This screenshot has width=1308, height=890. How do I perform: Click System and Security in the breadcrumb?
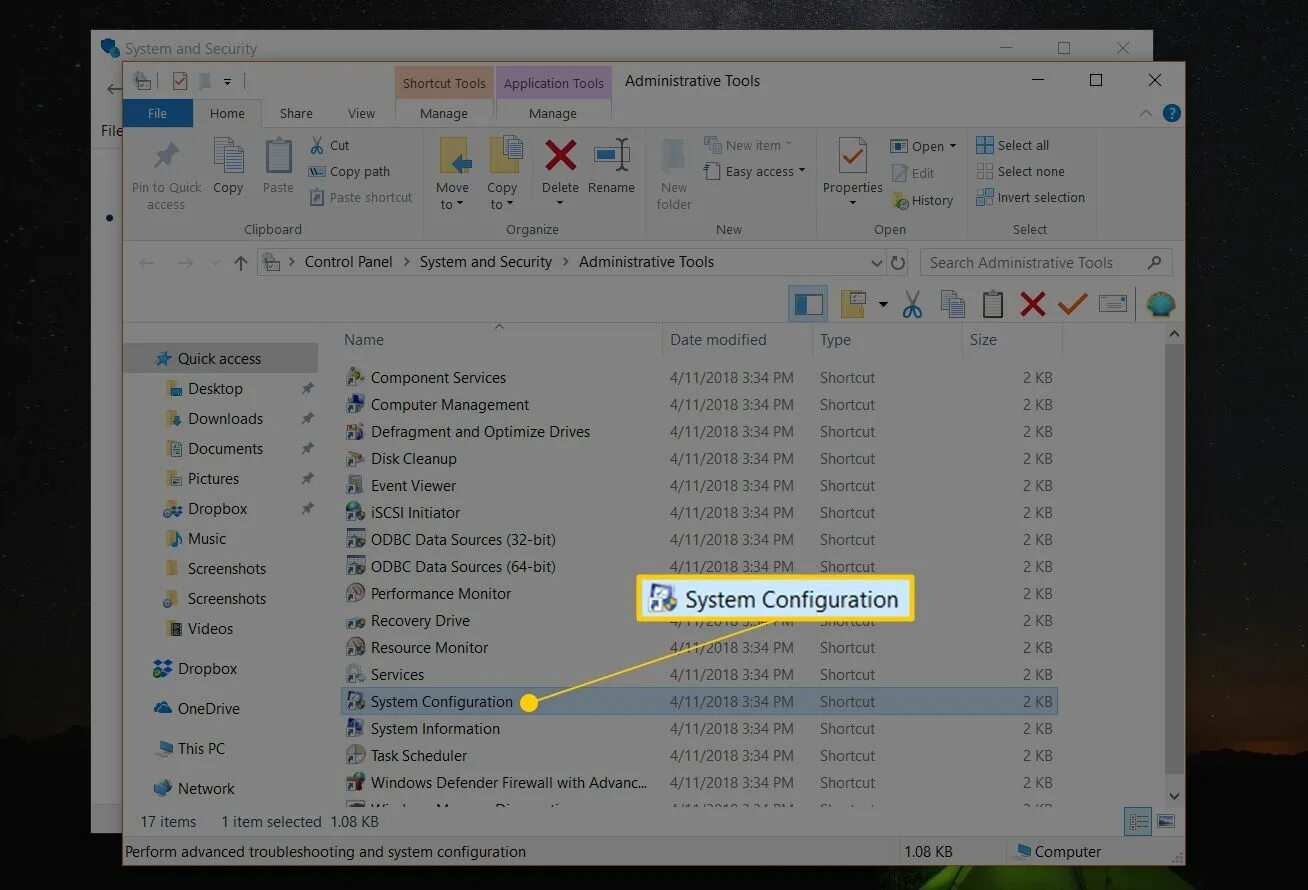(x=485, y=262)
